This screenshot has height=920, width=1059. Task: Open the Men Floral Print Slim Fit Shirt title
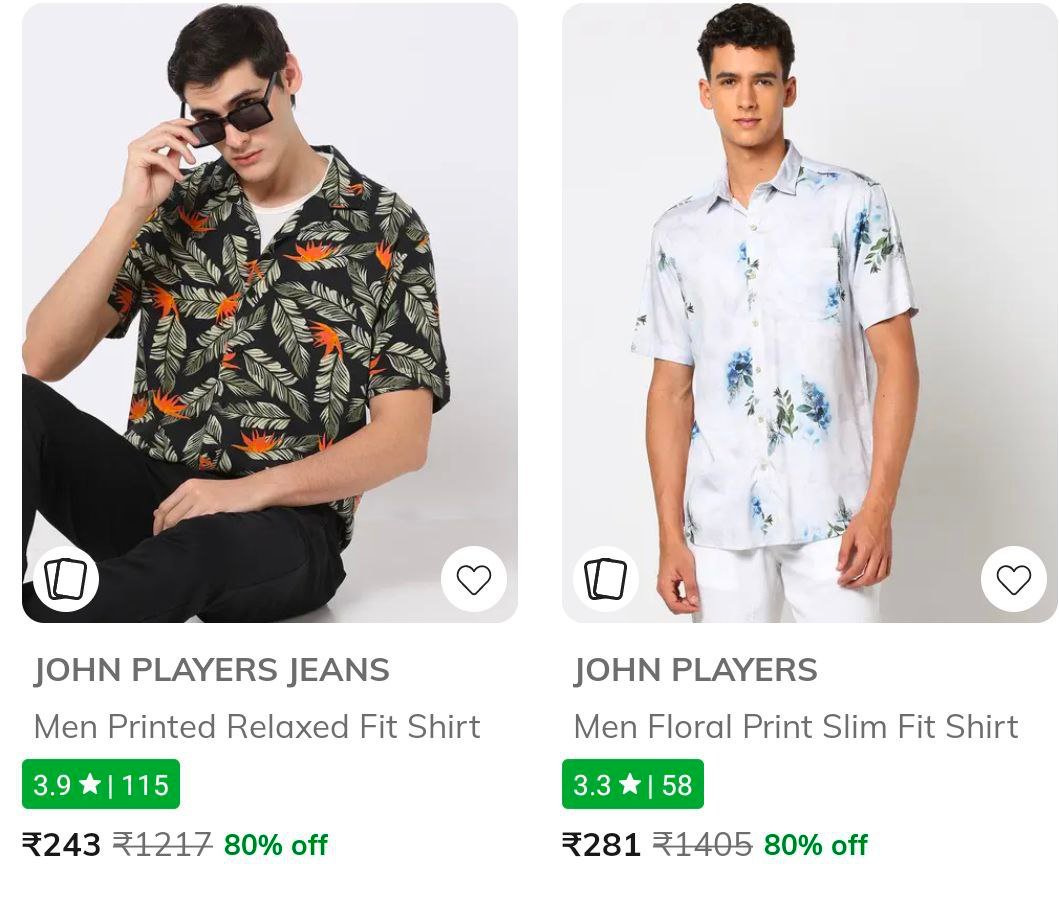pos(795,726)
